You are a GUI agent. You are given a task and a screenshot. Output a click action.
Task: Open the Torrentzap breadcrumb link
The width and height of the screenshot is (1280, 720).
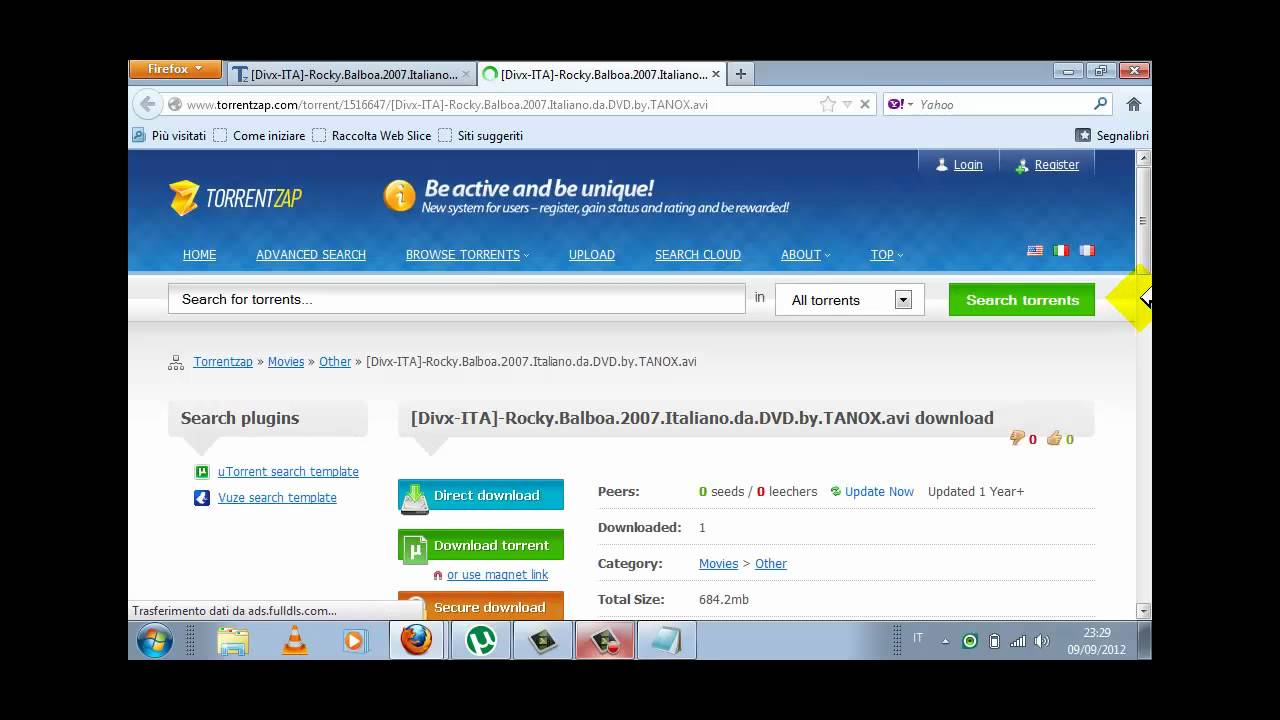pos(223,362)
